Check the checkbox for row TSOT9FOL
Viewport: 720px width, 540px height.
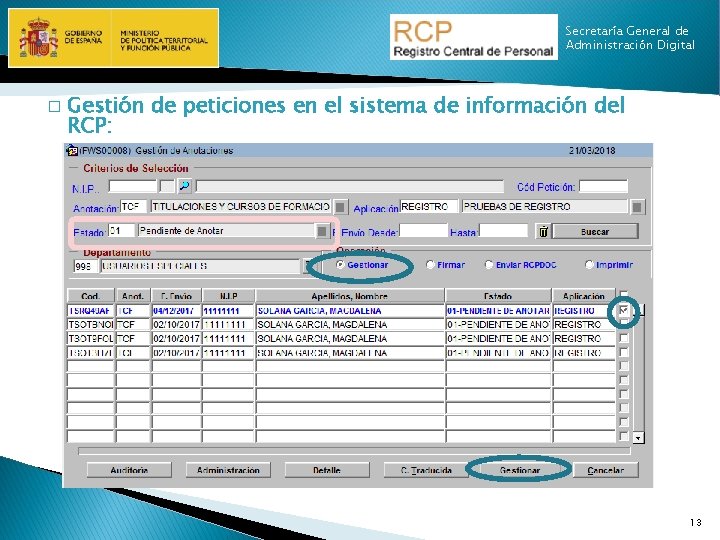624,338
